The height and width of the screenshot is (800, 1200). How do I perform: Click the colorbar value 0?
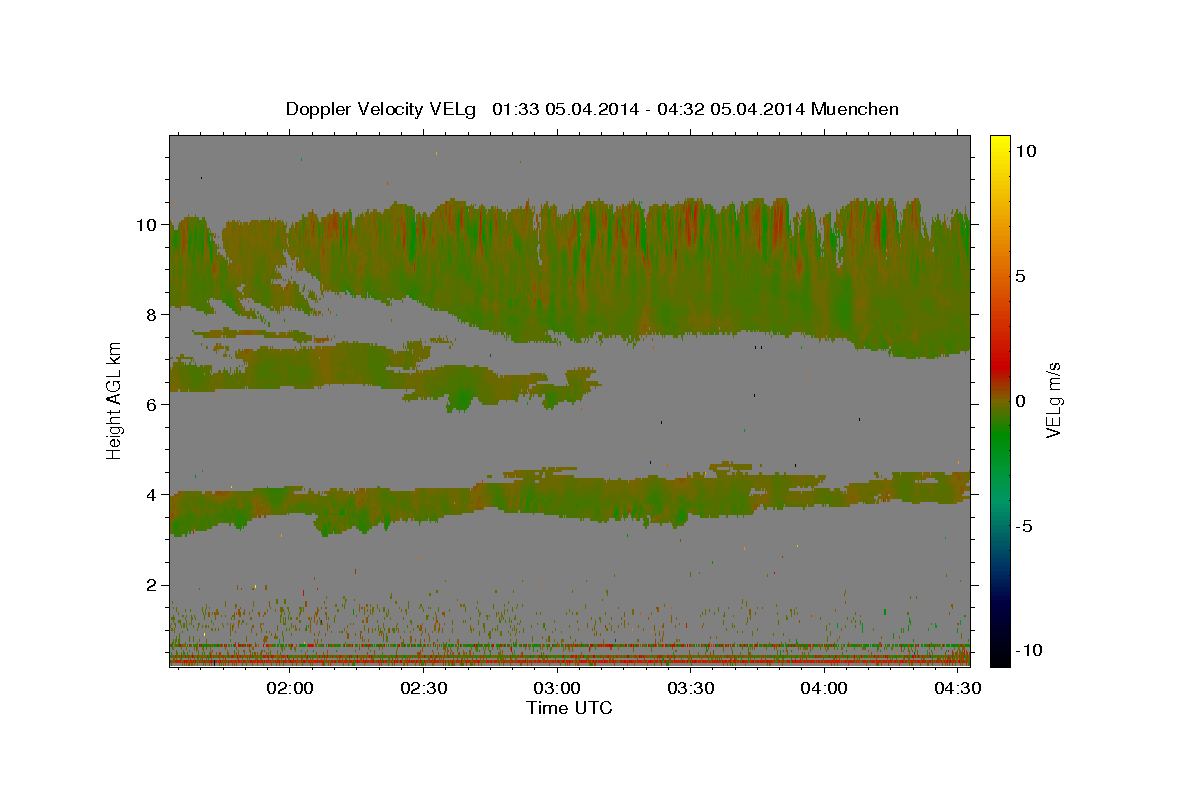pos(1022,401)
